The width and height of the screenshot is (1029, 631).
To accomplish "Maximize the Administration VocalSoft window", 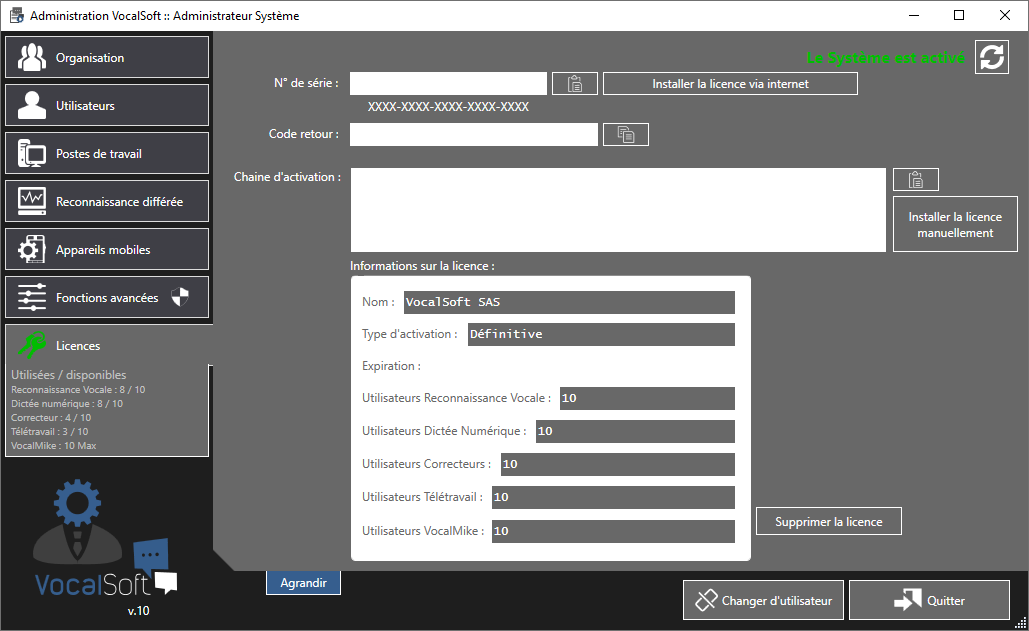I will point(959,15).
